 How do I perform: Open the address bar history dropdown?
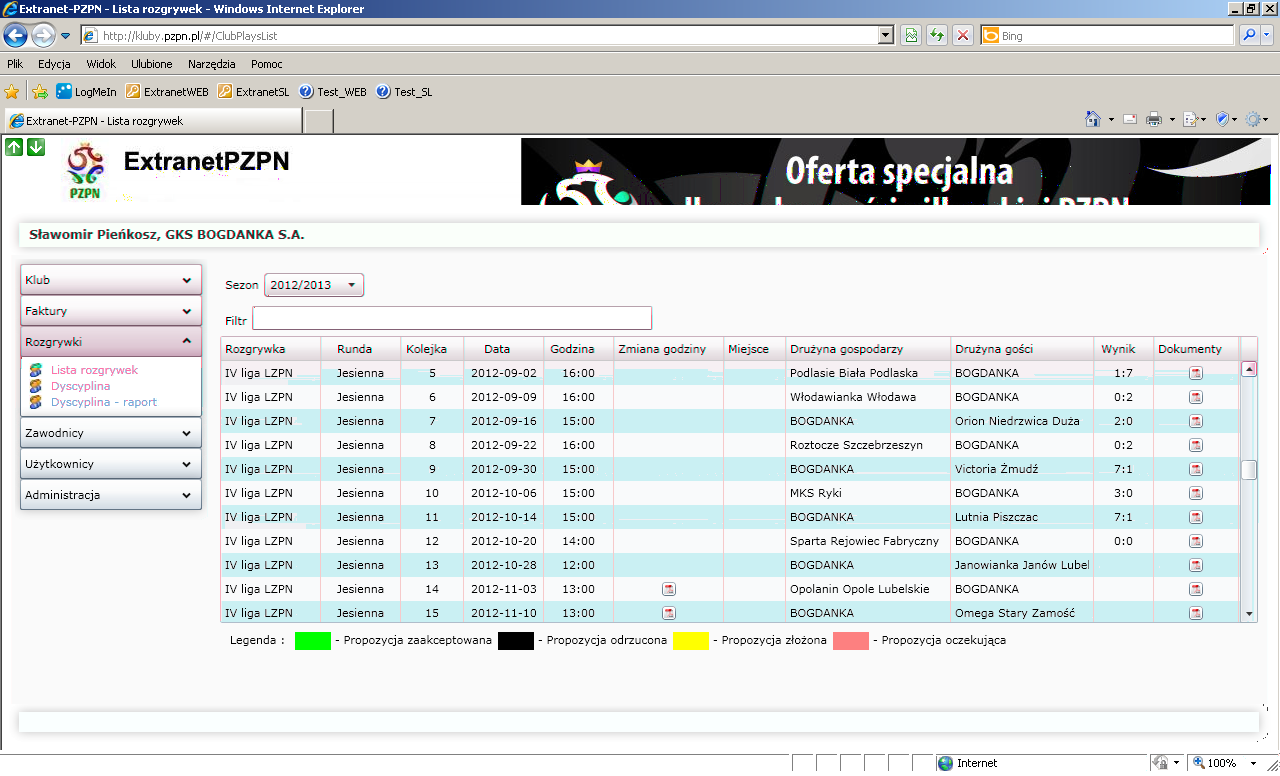pos(885,35)
